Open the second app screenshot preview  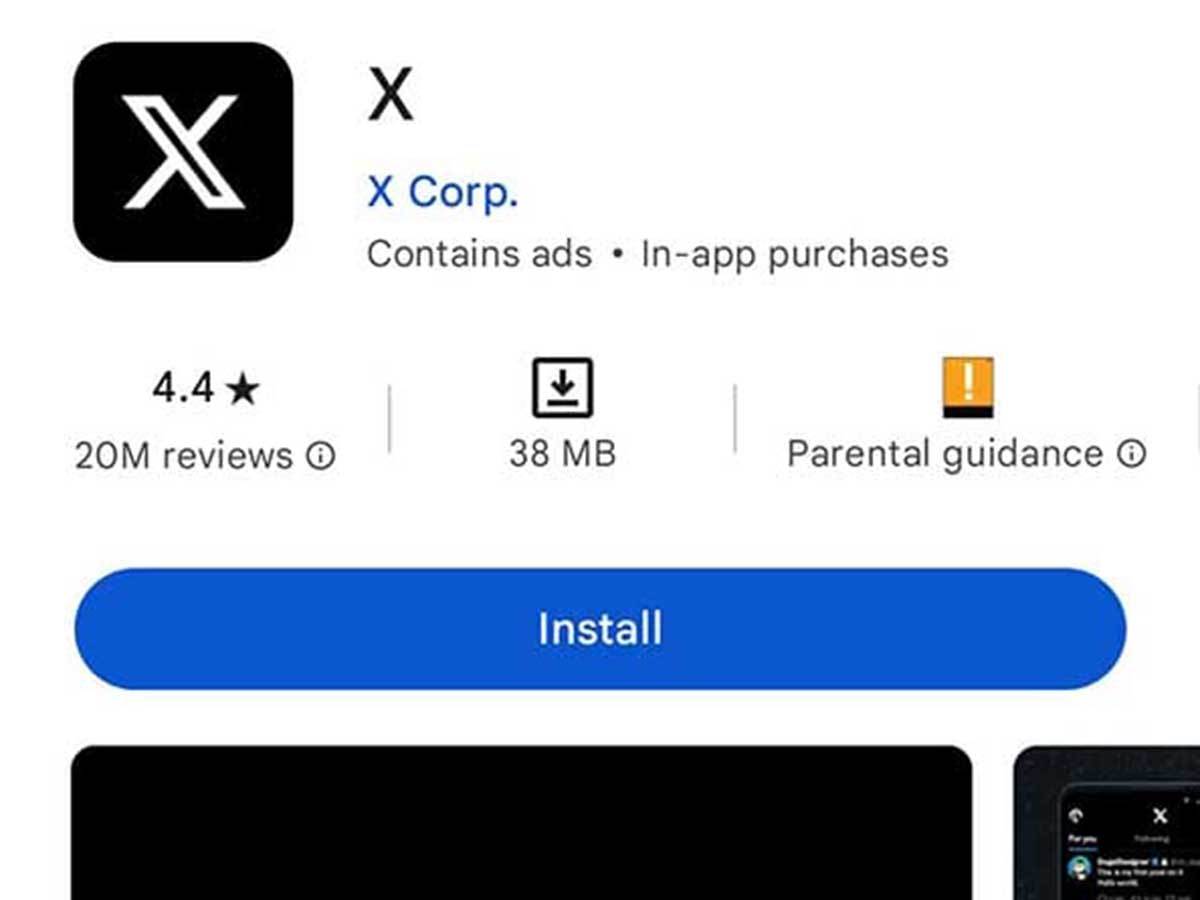tap(1107, 823)
